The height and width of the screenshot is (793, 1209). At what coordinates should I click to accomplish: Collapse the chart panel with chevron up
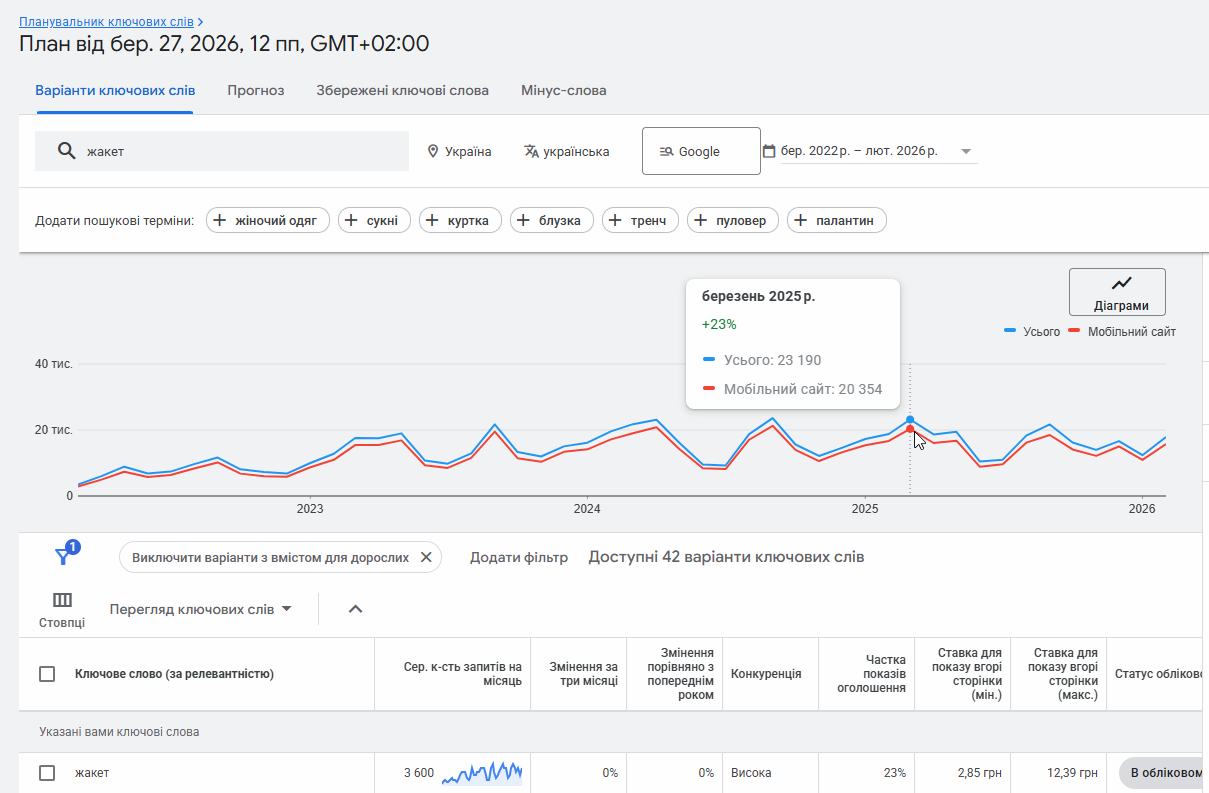(355, 609)
